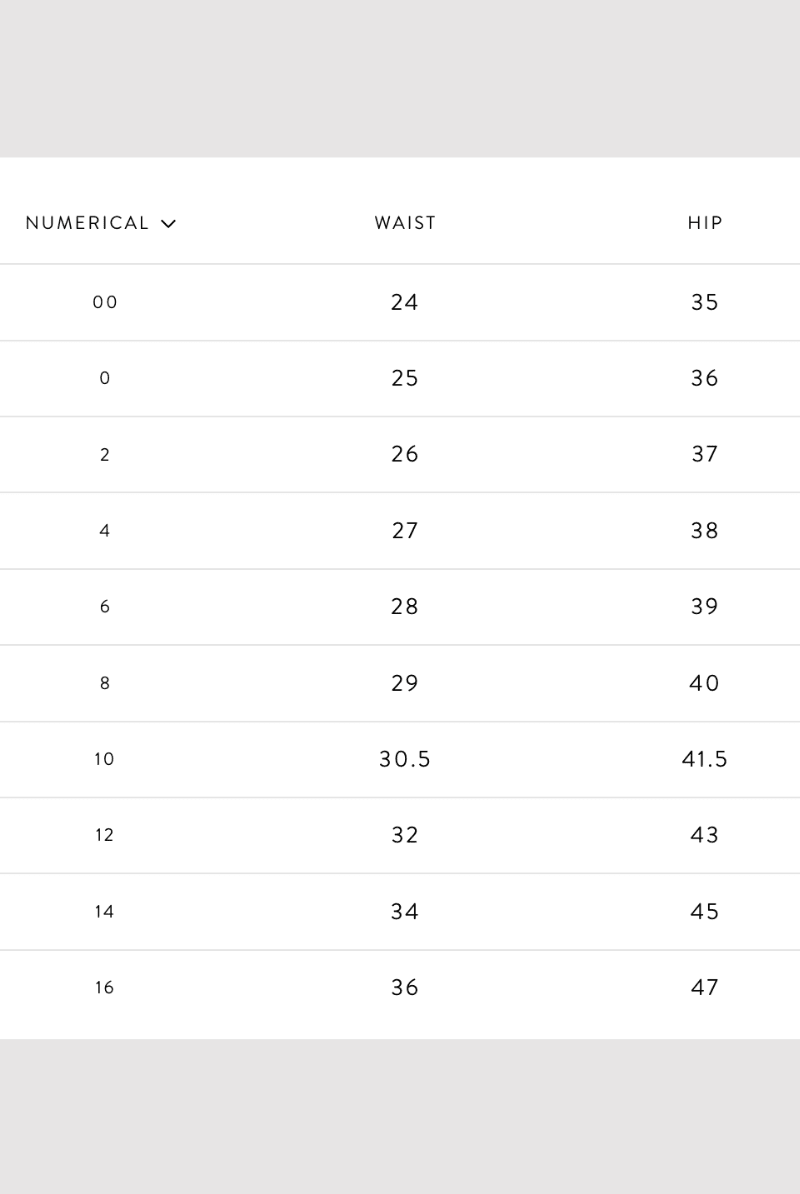The width and height of the screenshot is (800, 1194).
Task: Select size 14 row label
Action: point(104,911)
